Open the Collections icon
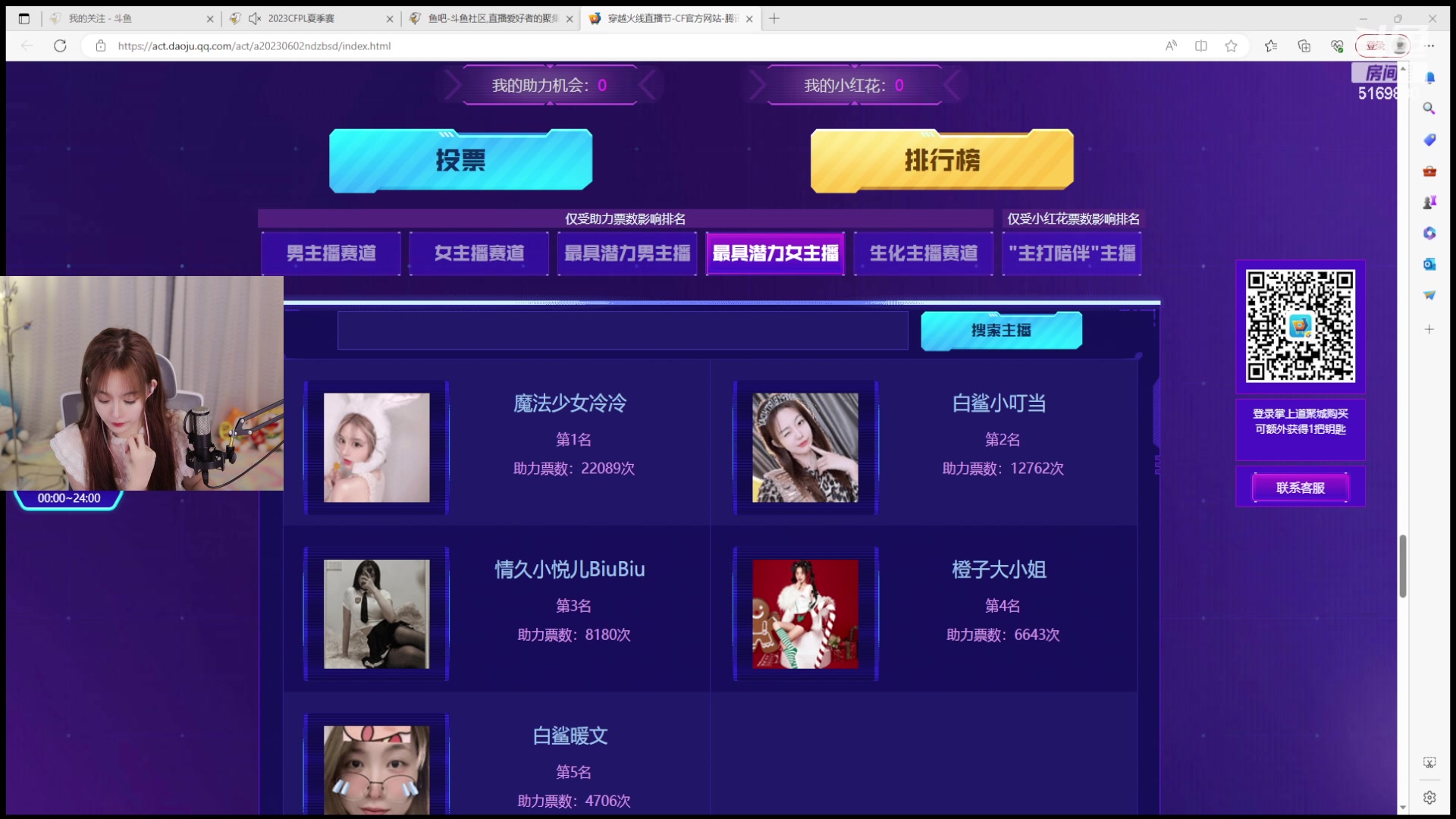Image resolution: width=1456 pixels, height=819 pixels. [1304, 46]
